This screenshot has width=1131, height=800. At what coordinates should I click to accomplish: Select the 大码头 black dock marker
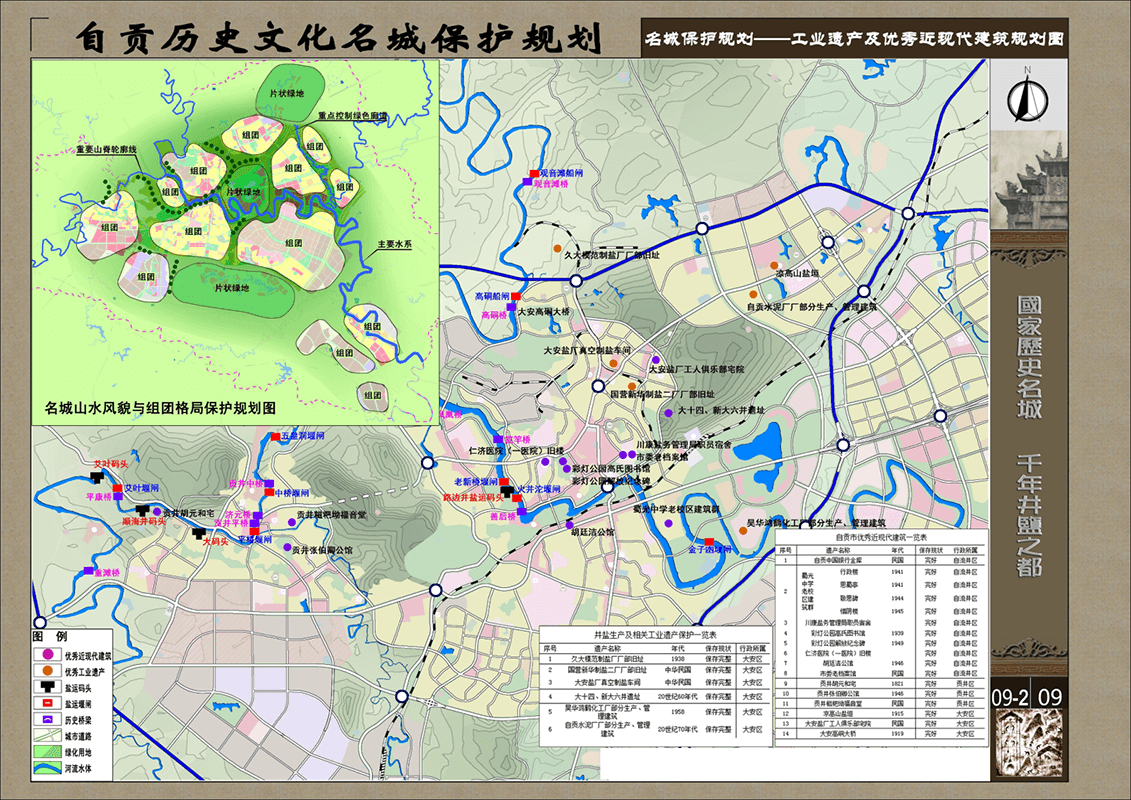197,532
